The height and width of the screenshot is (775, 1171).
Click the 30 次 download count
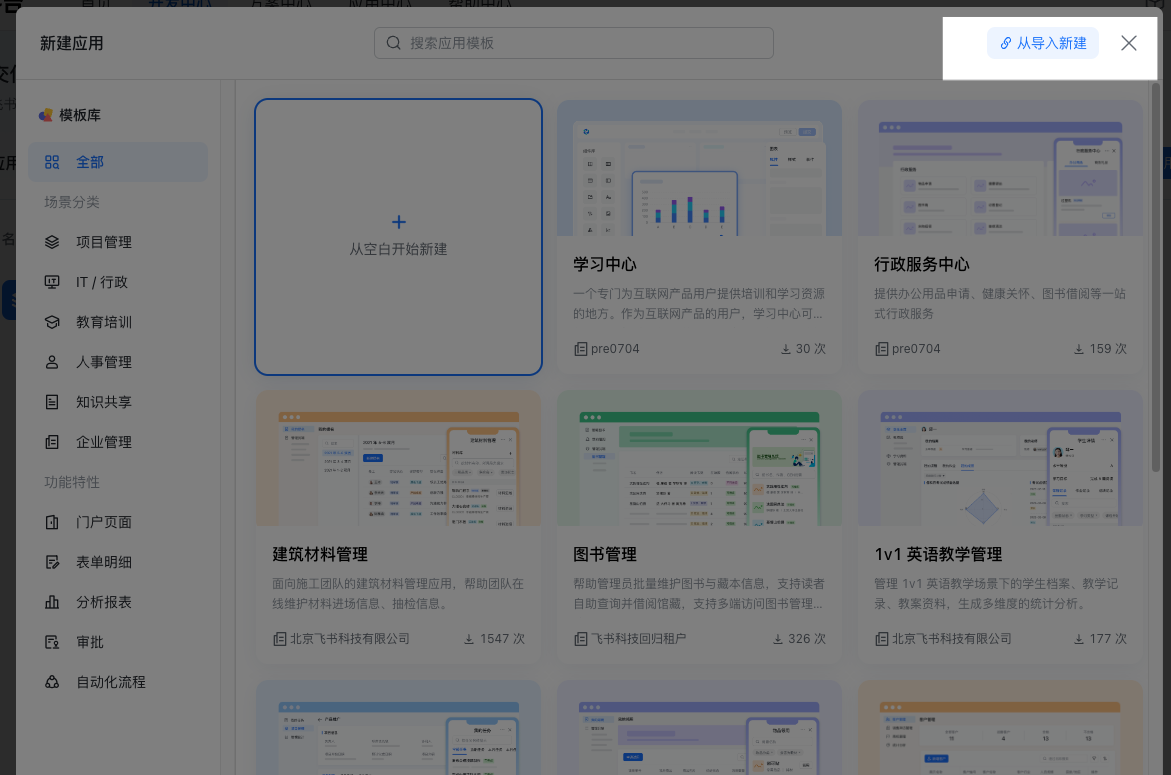click(x=804, y=349)
